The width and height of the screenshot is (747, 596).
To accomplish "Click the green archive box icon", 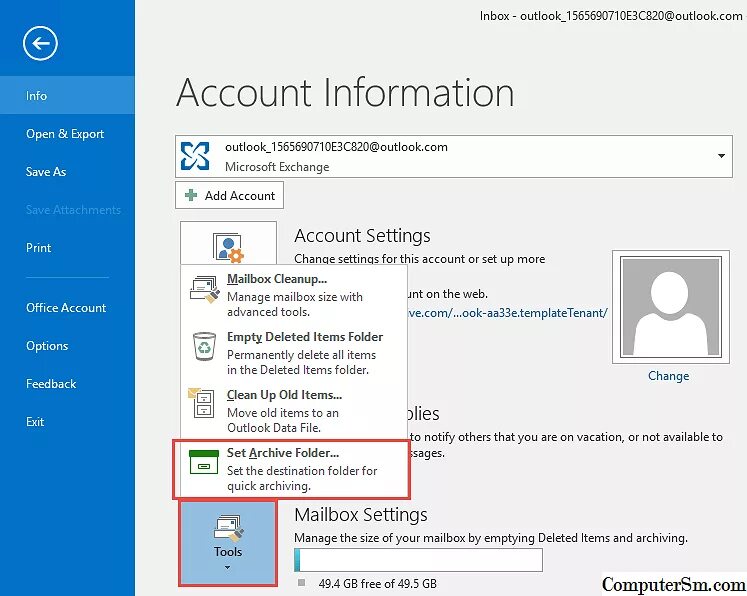I will 204,462.
